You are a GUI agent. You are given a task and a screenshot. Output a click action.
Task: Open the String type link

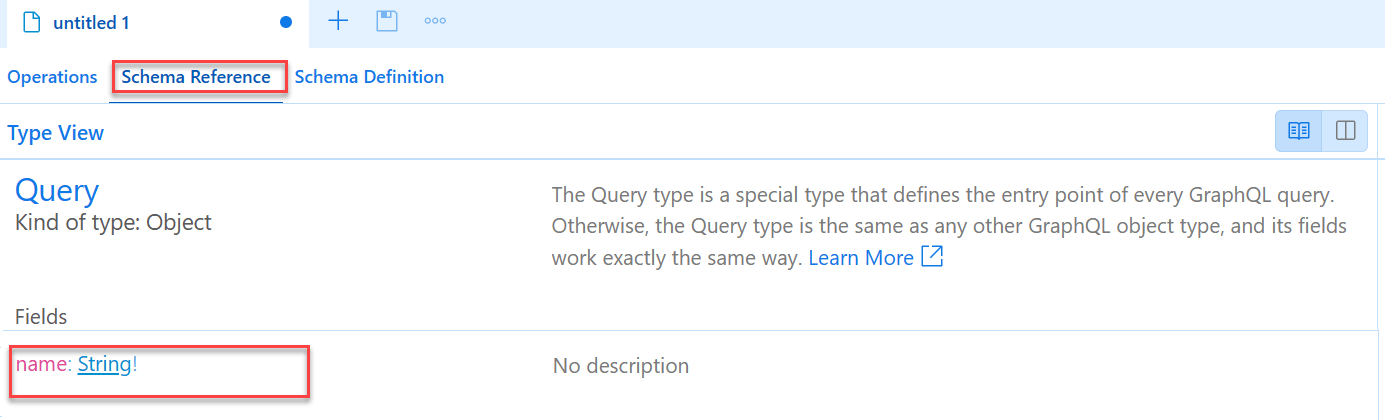(x=104, y=365)
